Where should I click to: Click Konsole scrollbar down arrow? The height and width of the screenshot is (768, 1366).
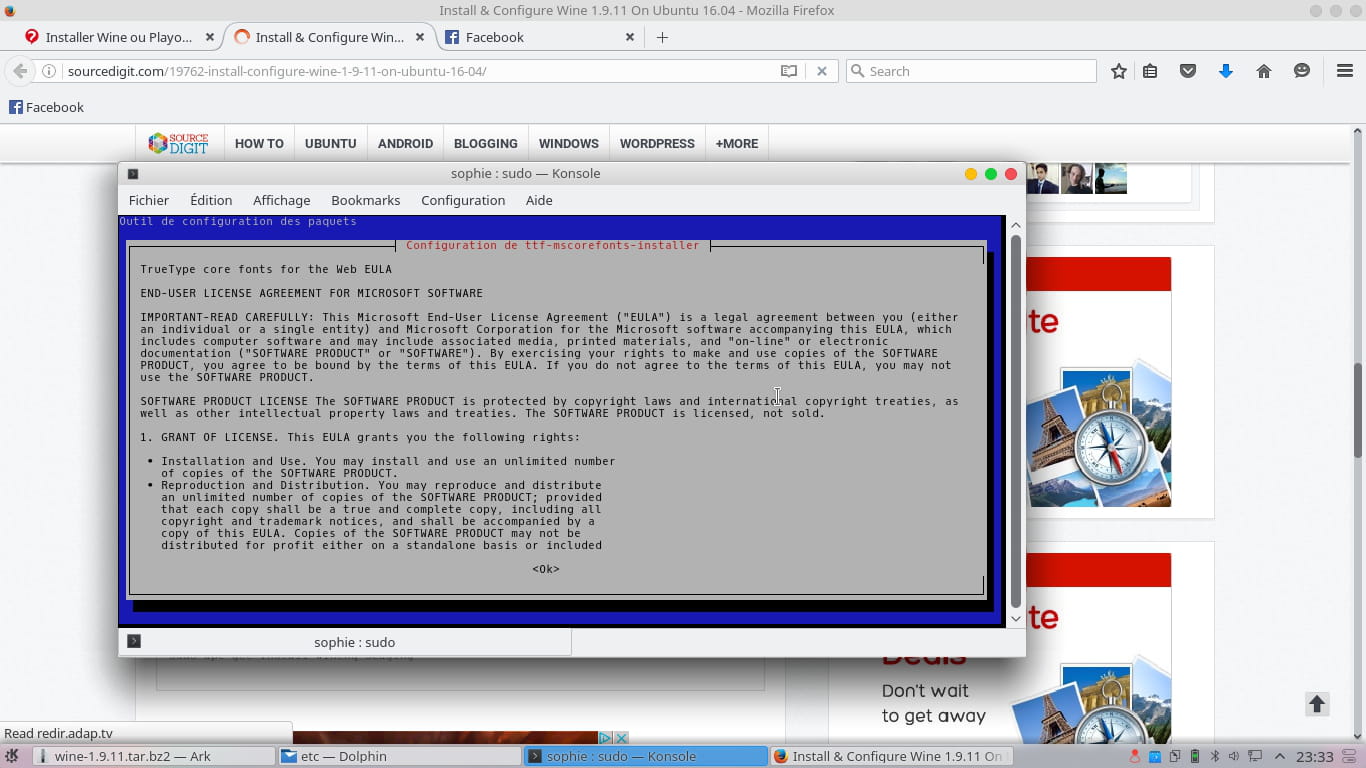tap(1016, 619)
